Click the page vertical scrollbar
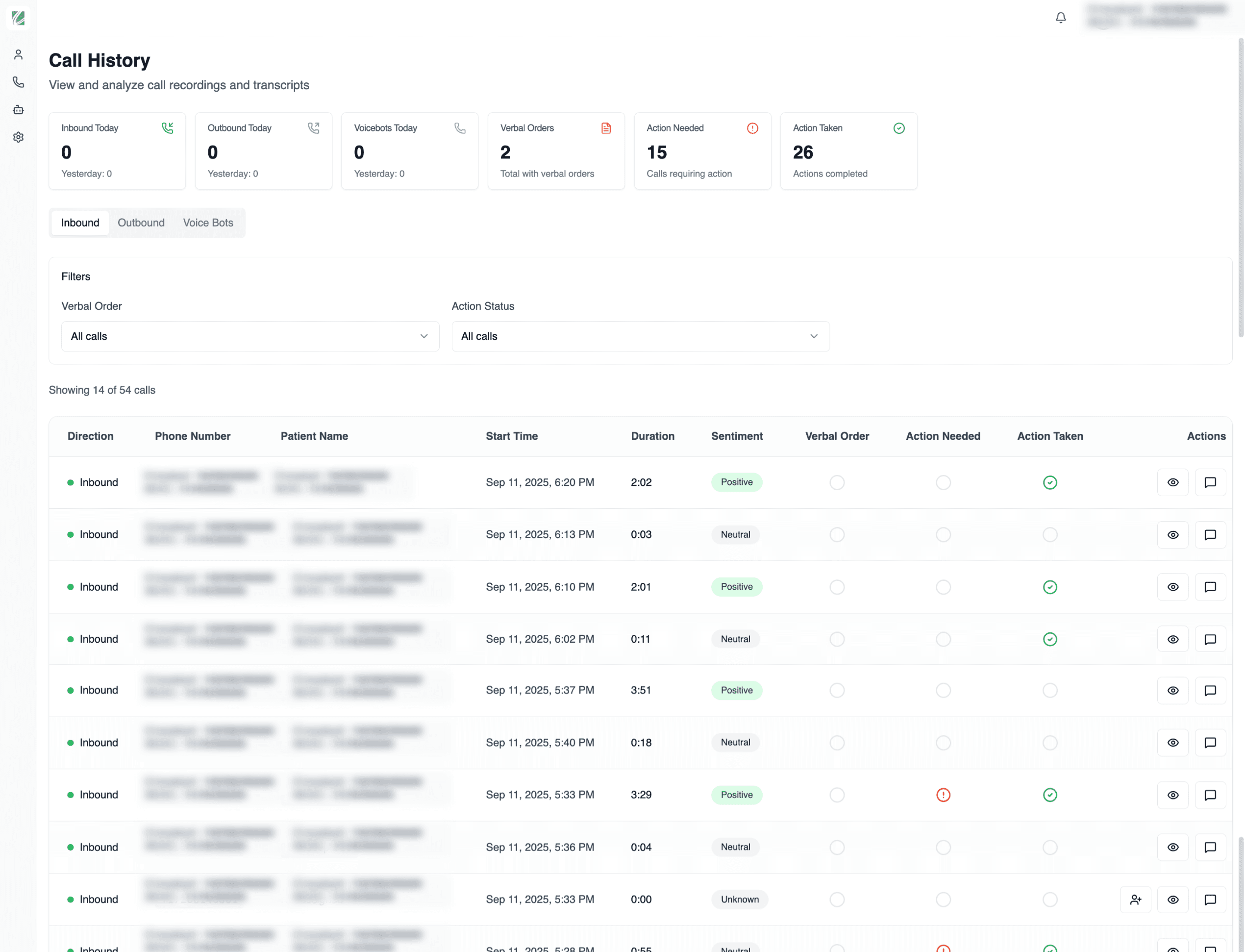The image size is (1245, 952). point(1241,187)
